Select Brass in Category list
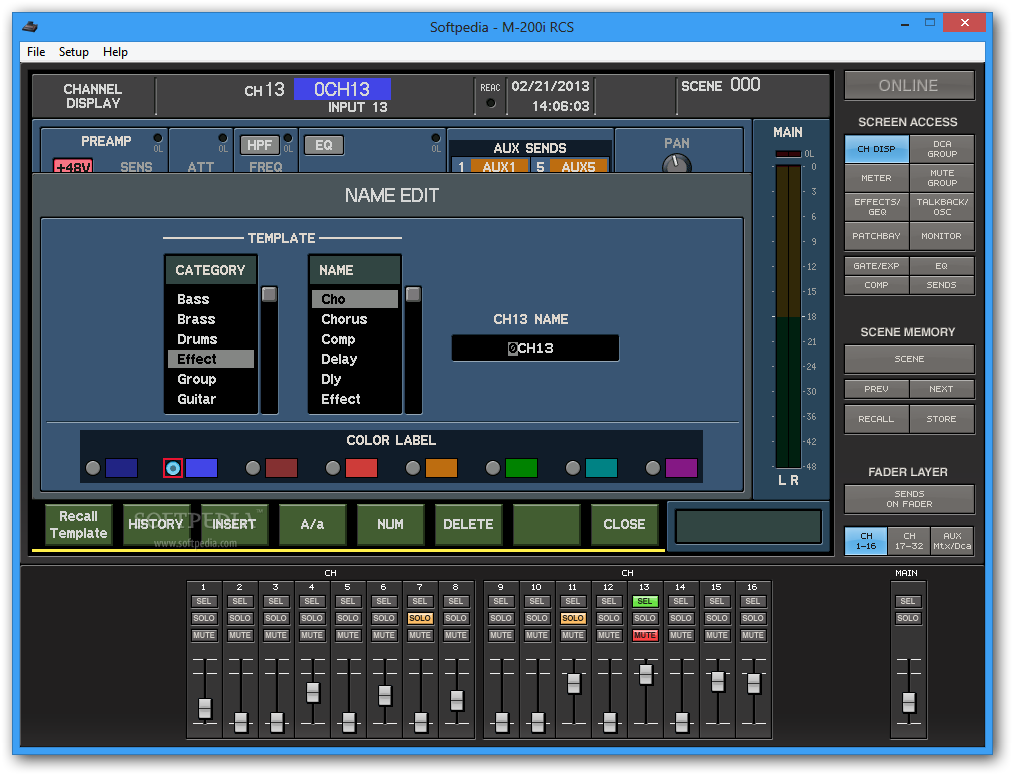Screen dimensions: 1013x775 (211, 319)
